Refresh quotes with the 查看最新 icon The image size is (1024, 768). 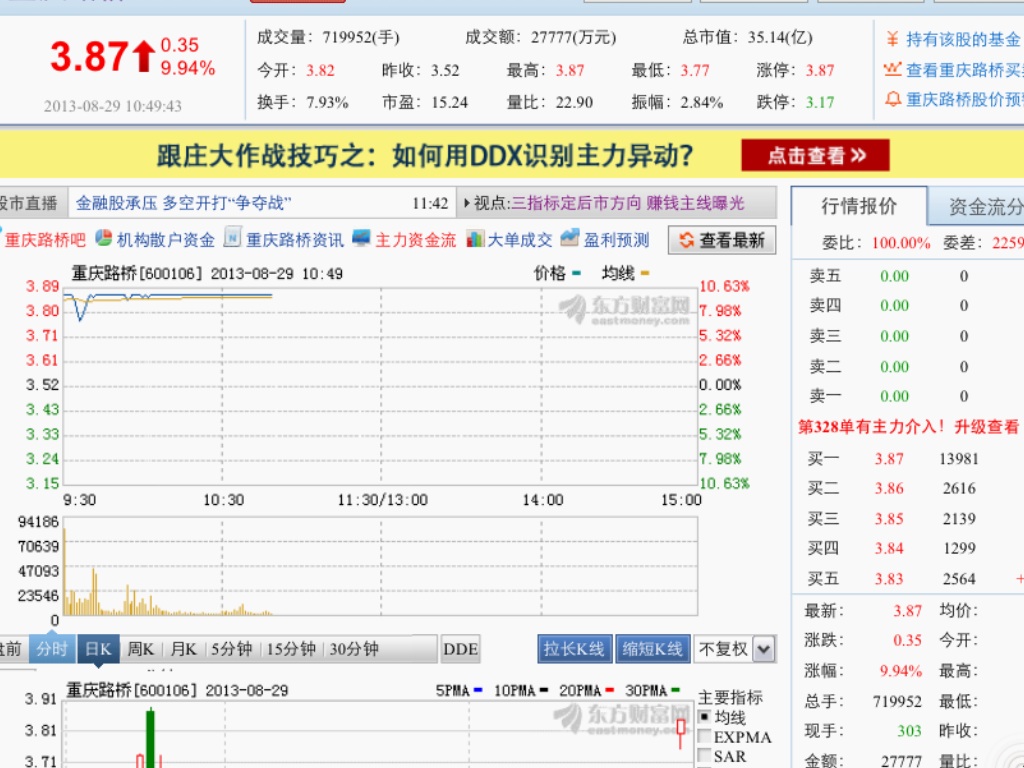687,239
